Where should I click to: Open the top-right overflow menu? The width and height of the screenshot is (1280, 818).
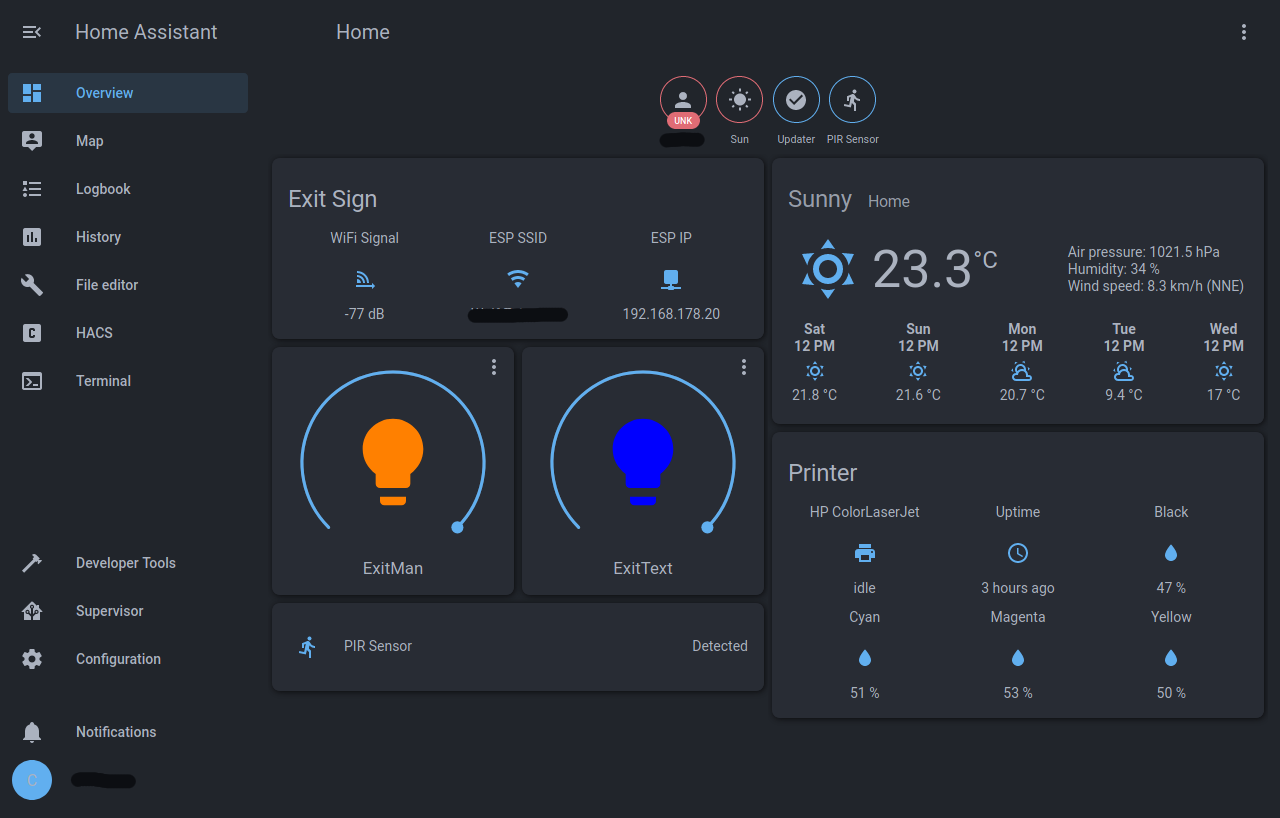1243,31
